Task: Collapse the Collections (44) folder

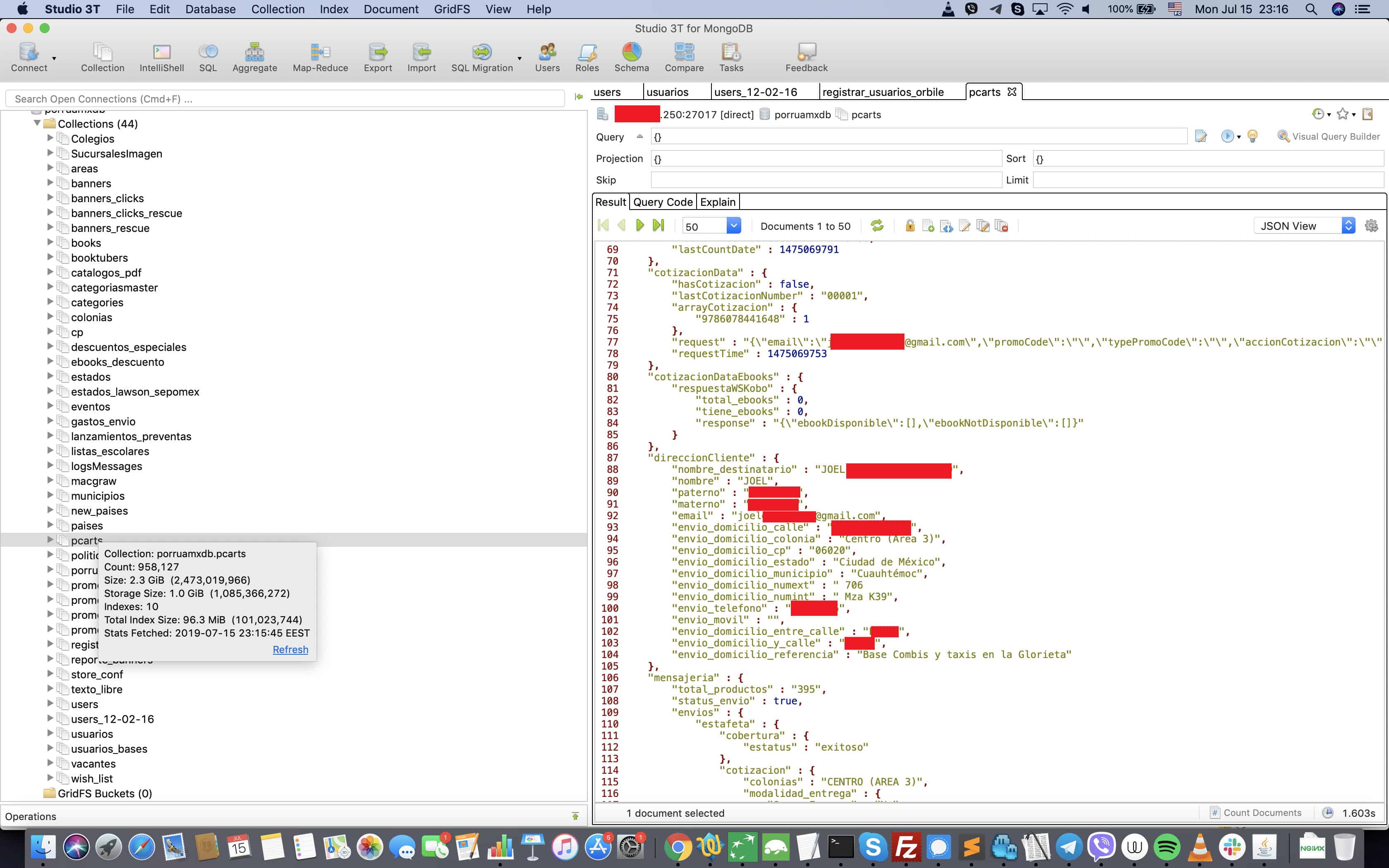Action: (x=37, y=124)
